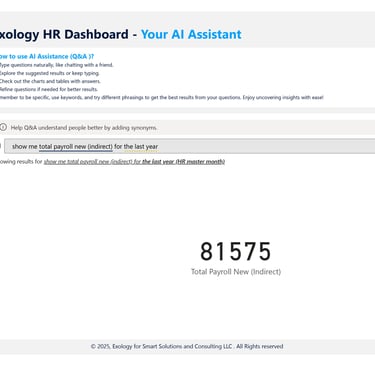375x366 pixels.
Task: Click the 'Your AI Assistant' title text
Action: coord(191,34)
